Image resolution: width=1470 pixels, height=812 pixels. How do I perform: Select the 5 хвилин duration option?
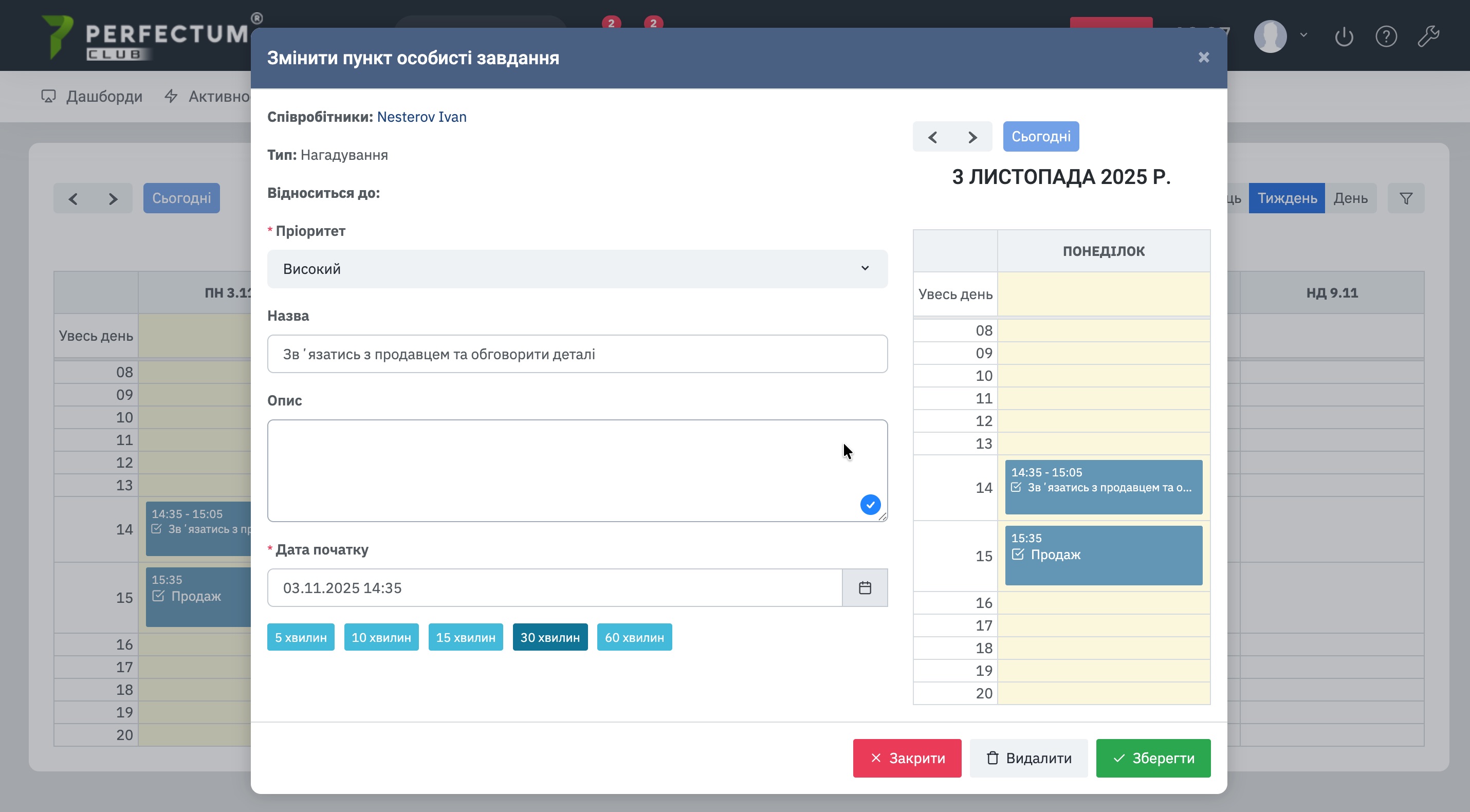tap(301, 637)
